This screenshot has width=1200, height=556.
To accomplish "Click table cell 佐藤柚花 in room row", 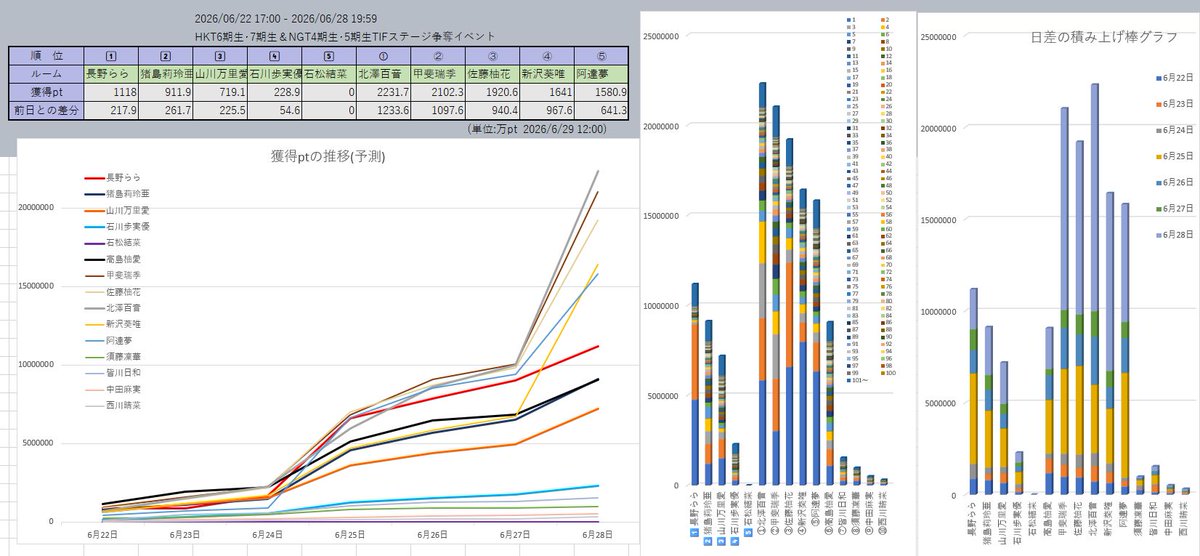I will 490,73.
